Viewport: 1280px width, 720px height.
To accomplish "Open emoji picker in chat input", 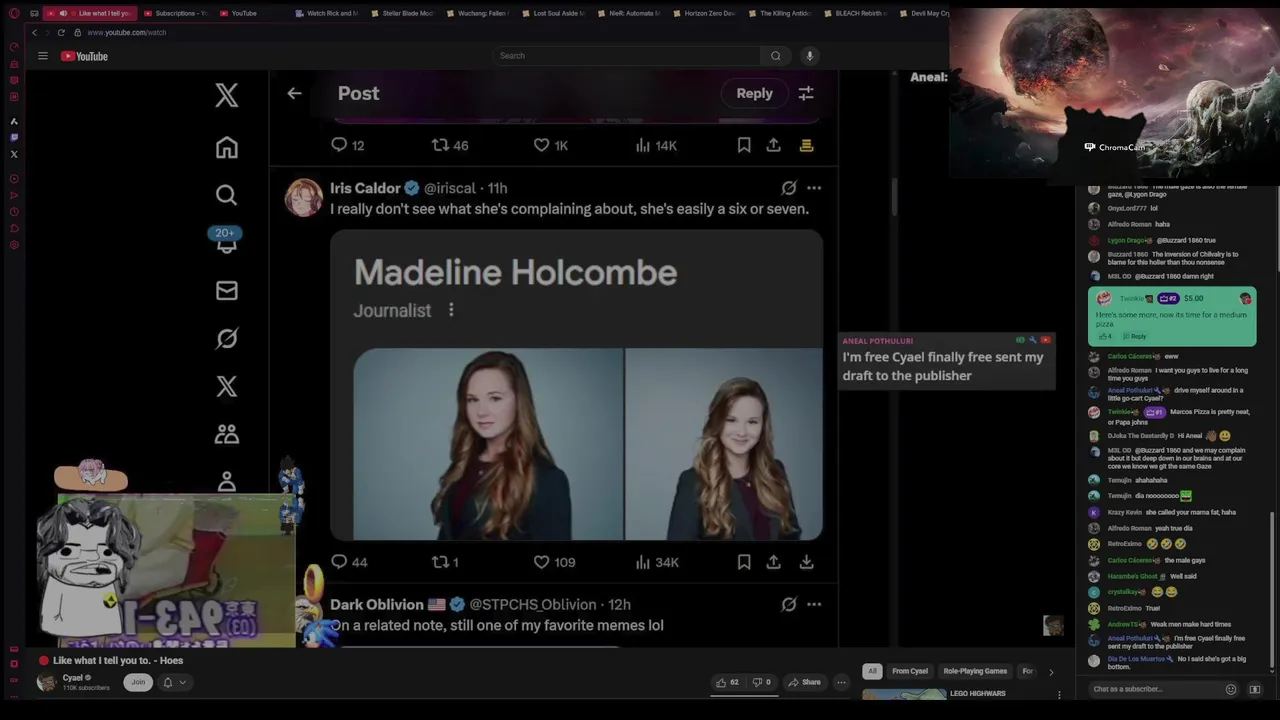I will click(1231, 689).
